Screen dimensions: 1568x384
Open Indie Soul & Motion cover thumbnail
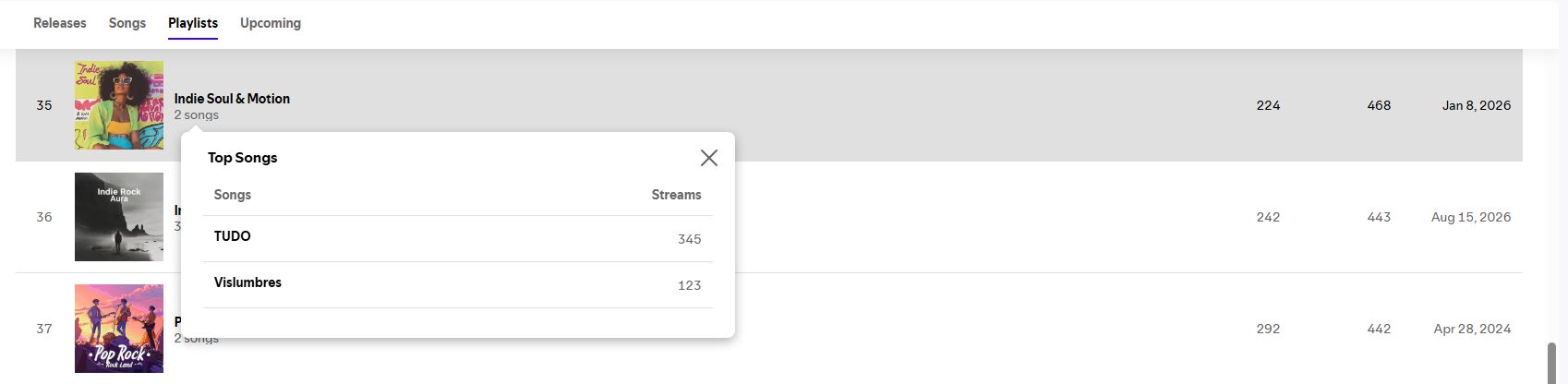click(x=119, y=105)
